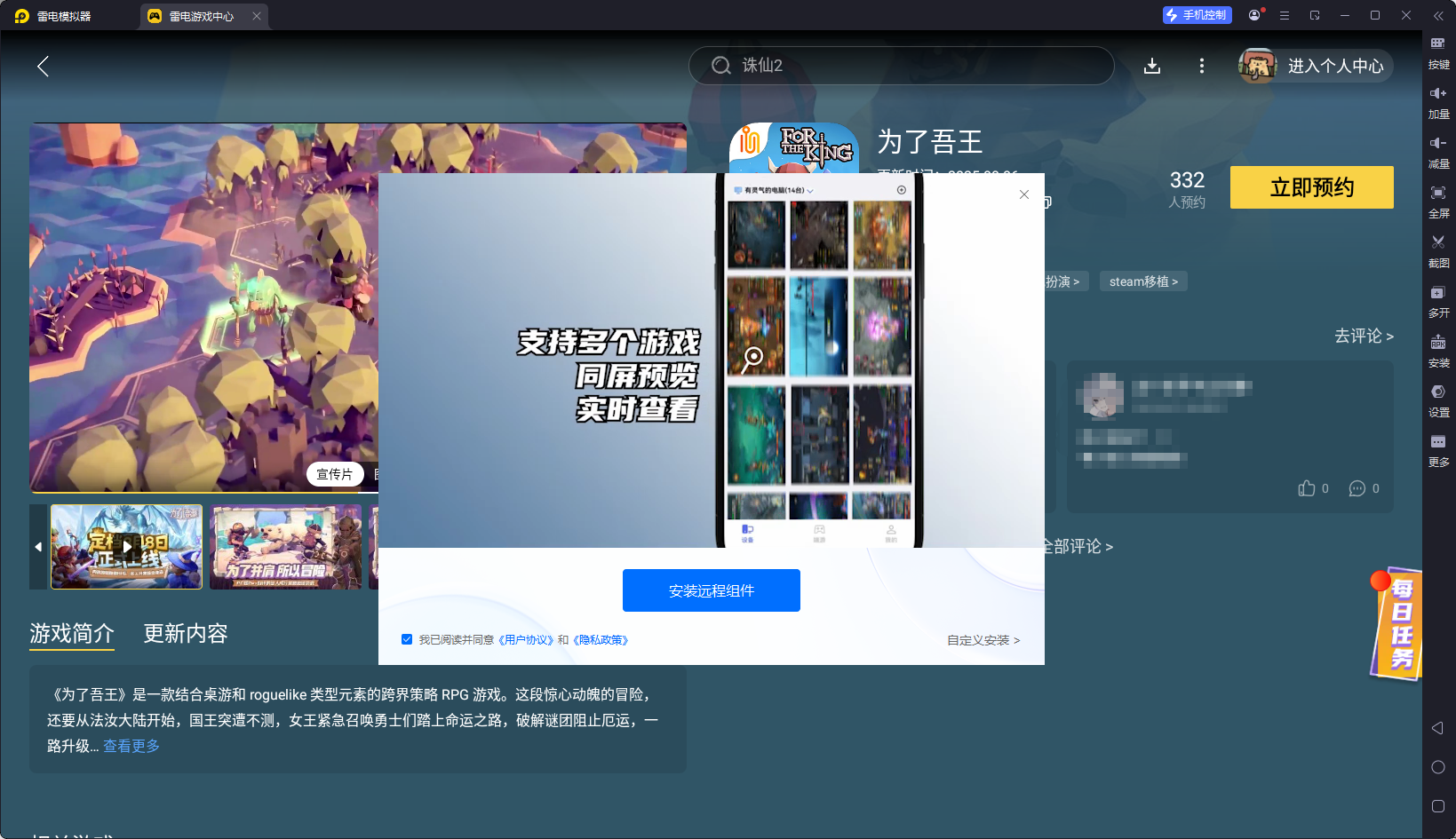Open the 隐私政策 privacy policy link
This screenshot has width=1456, height=839.
point(601,640)
